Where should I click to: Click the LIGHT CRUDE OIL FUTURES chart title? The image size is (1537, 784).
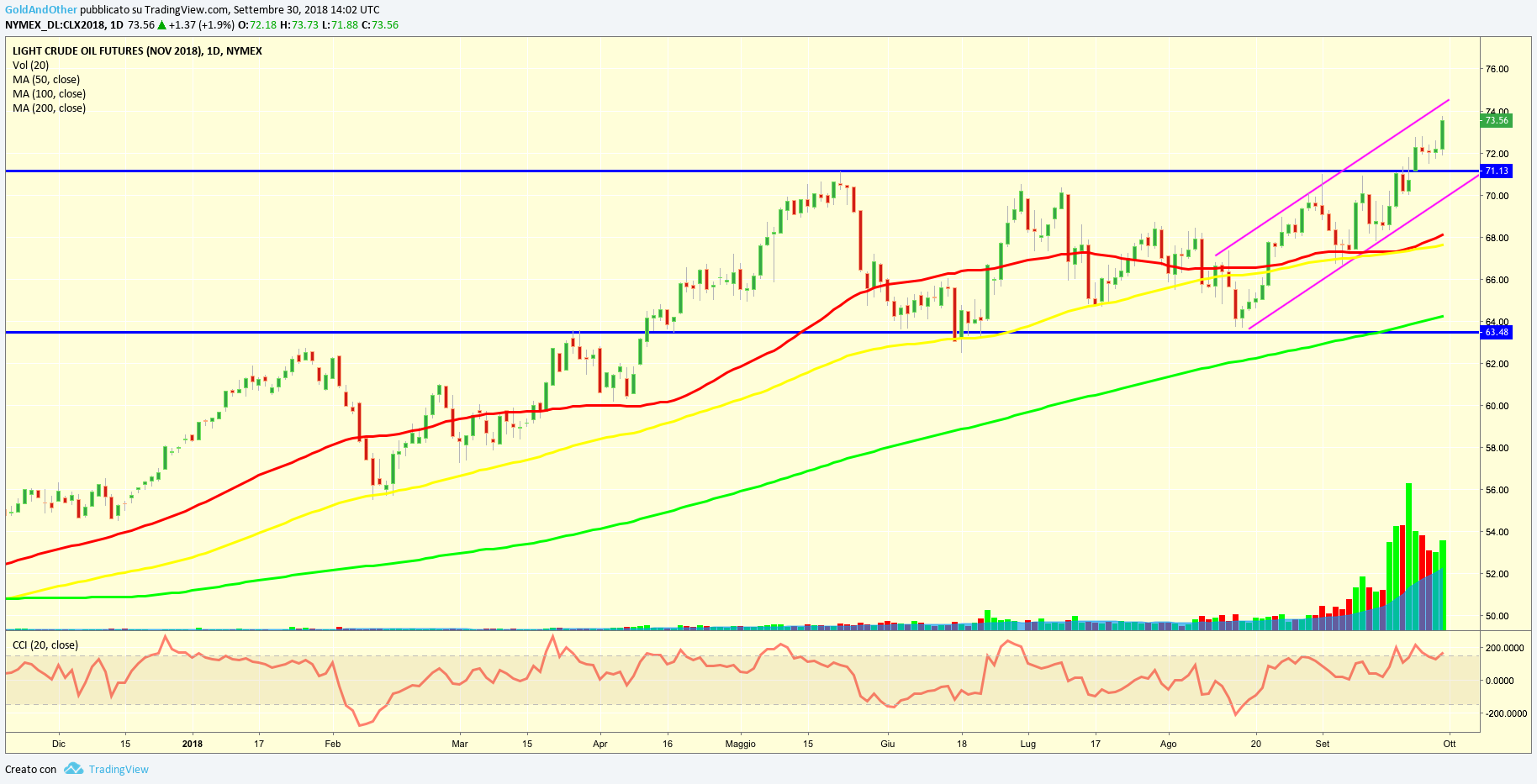click(x=137, y=50)
